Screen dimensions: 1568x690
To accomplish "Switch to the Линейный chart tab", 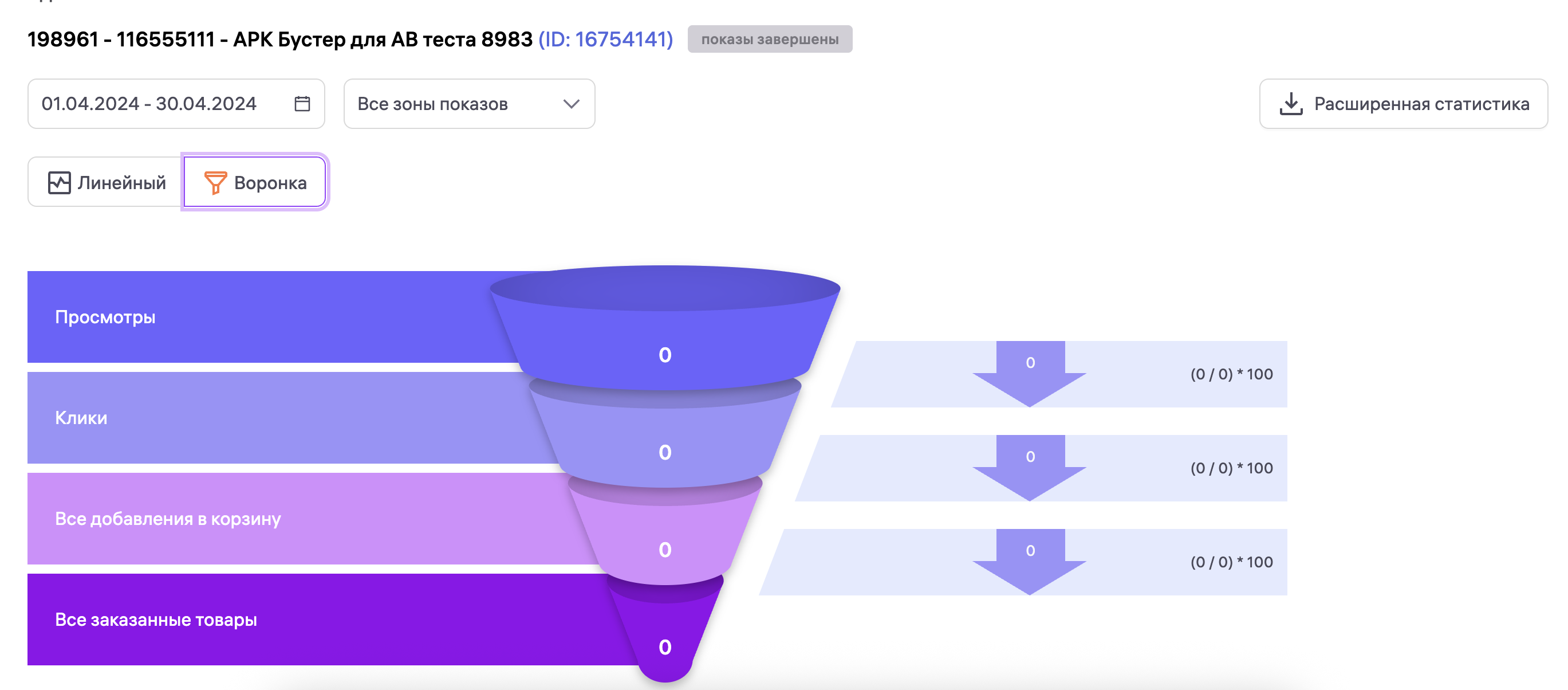I will pyautogui.click(x=106, y=183).
